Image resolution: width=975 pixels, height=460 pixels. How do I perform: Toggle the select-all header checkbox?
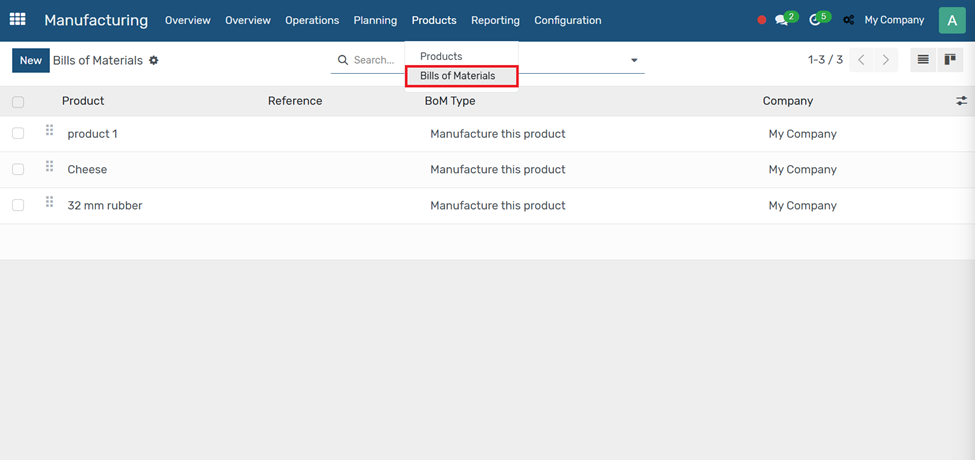18,102
